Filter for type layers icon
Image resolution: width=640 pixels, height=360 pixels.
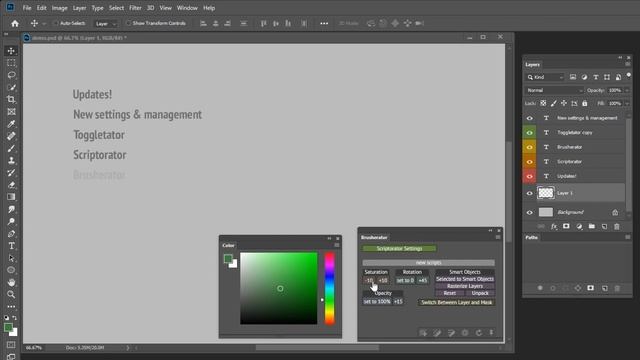pyautogui.click(x=596, y=77)
